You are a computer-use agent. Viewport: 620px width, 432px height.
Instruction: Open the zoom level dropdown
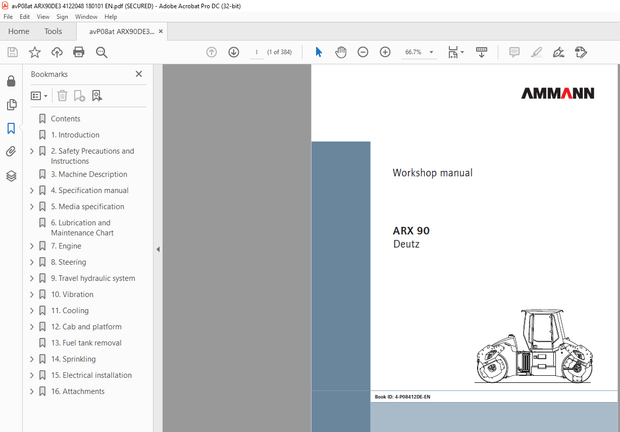click(x=431, y=52)
